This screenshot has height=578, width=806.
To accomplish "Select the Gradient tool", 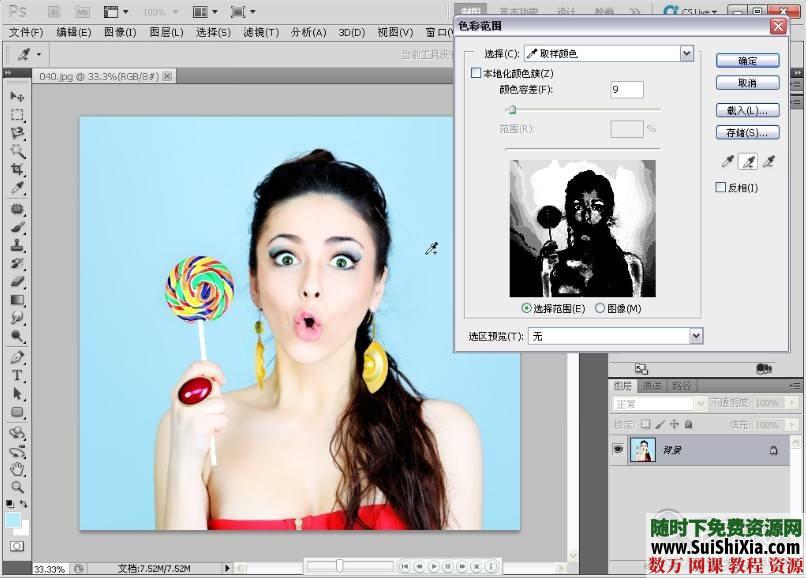I will pos(17,300).
